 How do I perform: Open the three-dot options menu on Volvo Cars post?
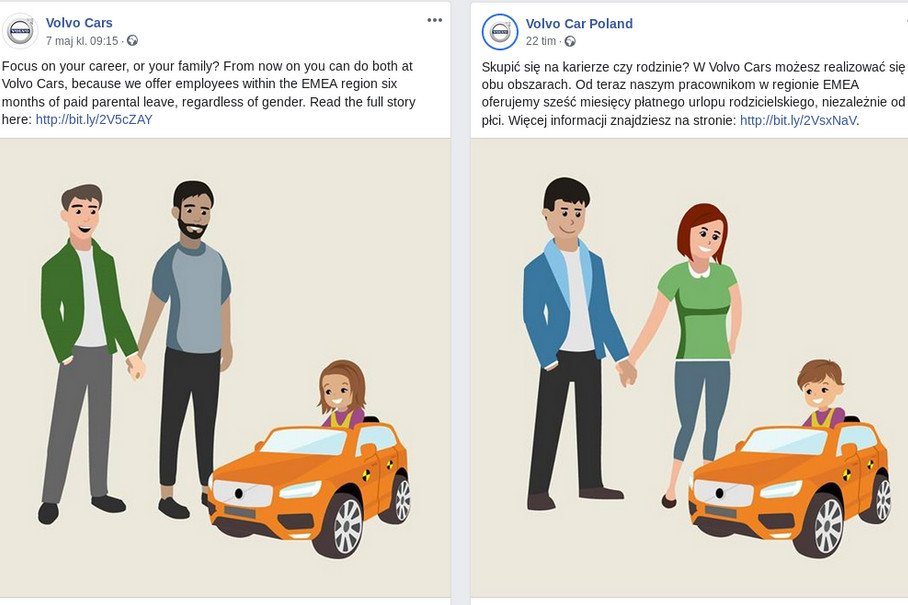click(434, 20)
